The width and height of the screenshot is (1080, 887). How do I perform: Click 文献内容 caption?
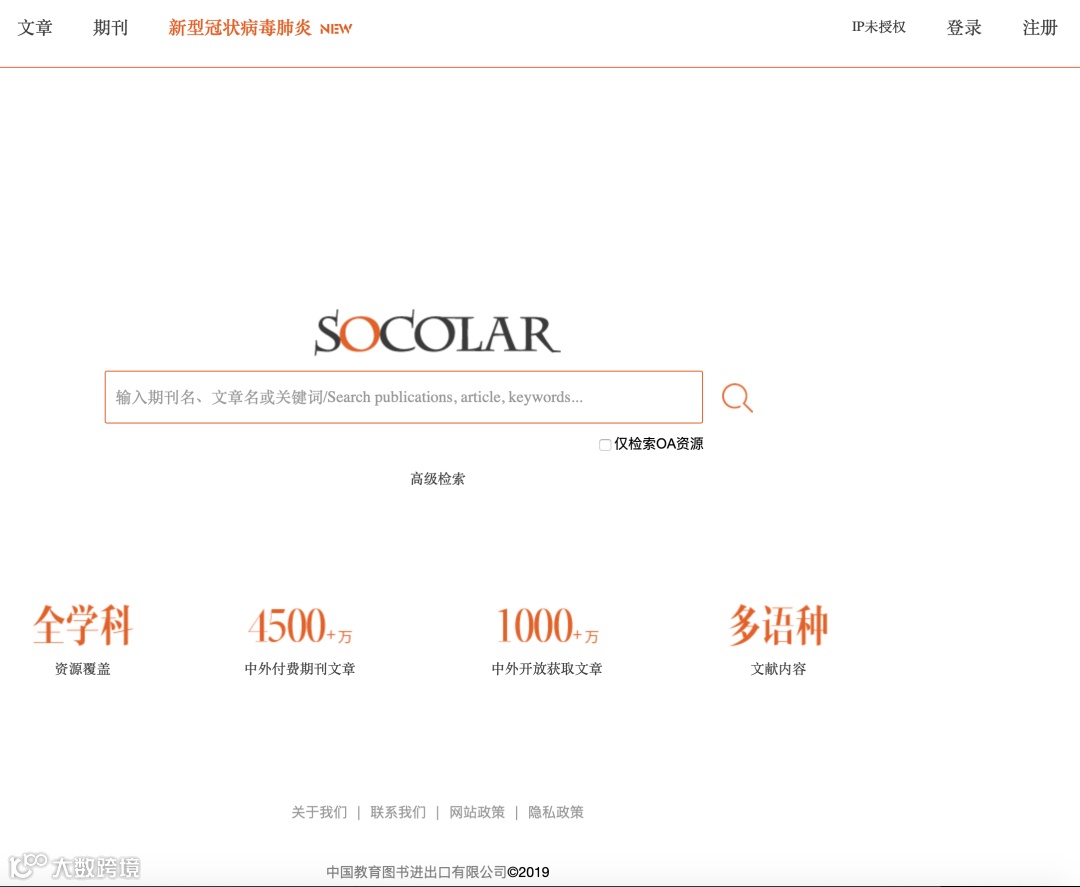point(778,669)
